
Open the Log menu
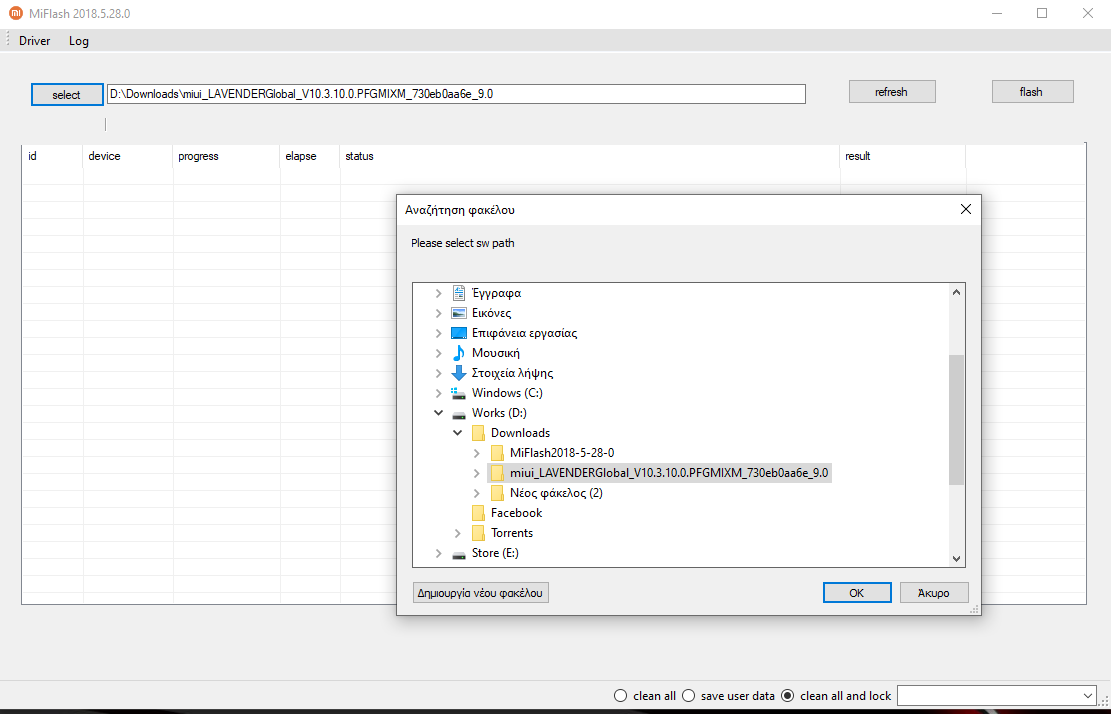click(79, 41)
